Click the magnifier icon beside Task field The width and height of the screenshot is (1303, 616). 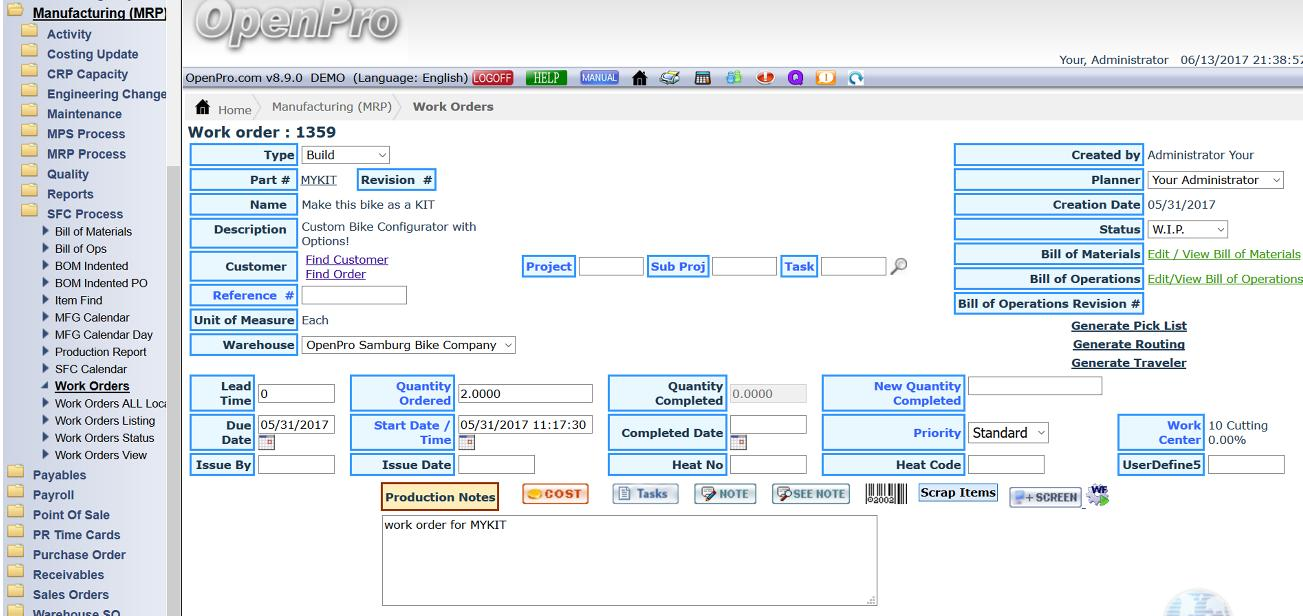point(899,266)
